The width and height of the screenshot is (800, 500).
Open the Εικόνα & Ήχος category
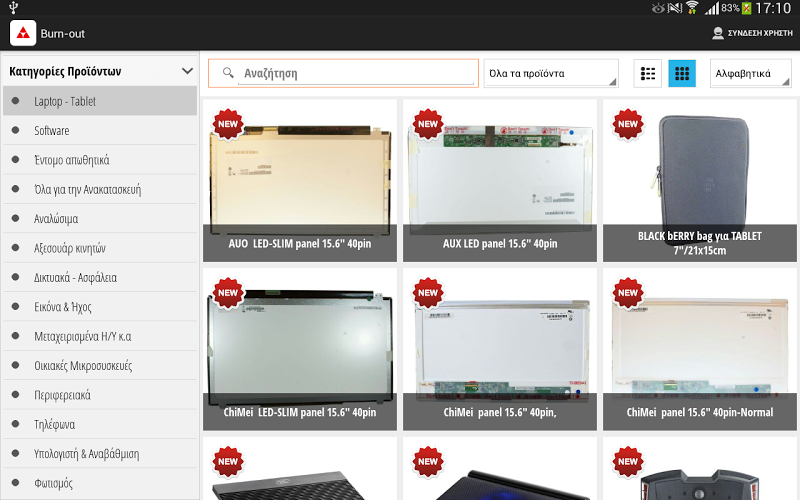100,307
